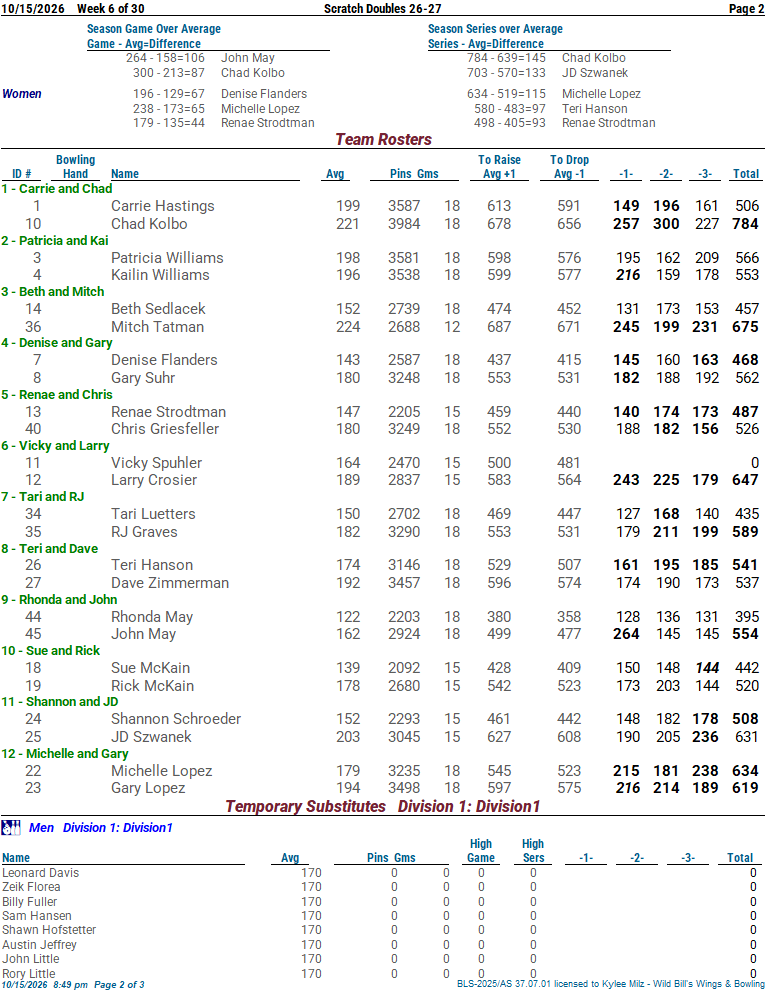The height and width of the screenshot is (991, 768).
Task: Click the 'Season Game Over Average' heading
Action: (154, 29)
